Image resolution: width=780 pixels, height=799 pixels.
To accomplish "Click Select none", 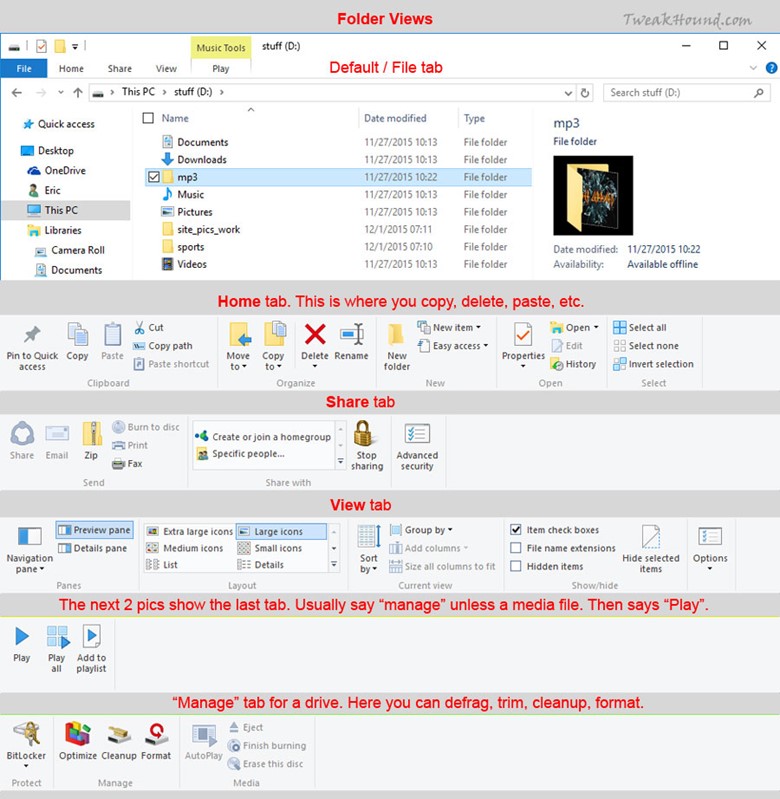I will click(646, 346).
